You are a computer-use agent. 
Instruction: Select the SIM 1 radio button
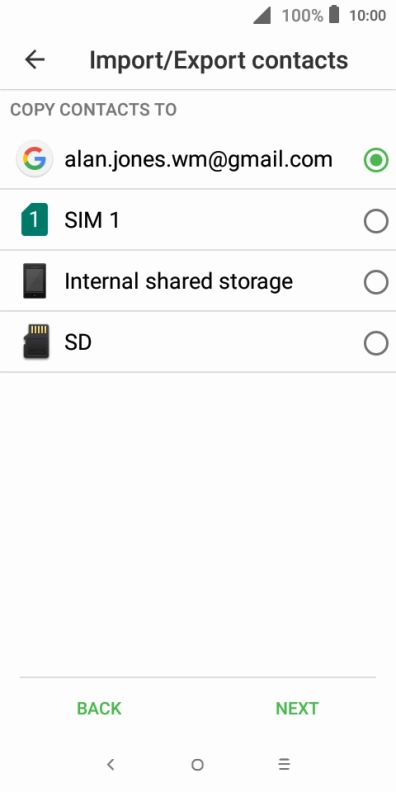(376, 221)
